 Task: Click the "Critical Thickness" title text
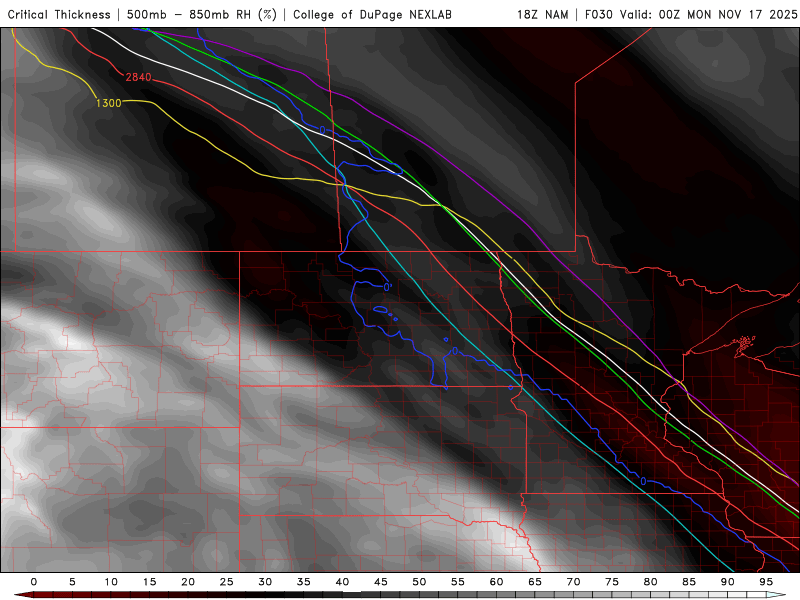click(x=59, y=14)
